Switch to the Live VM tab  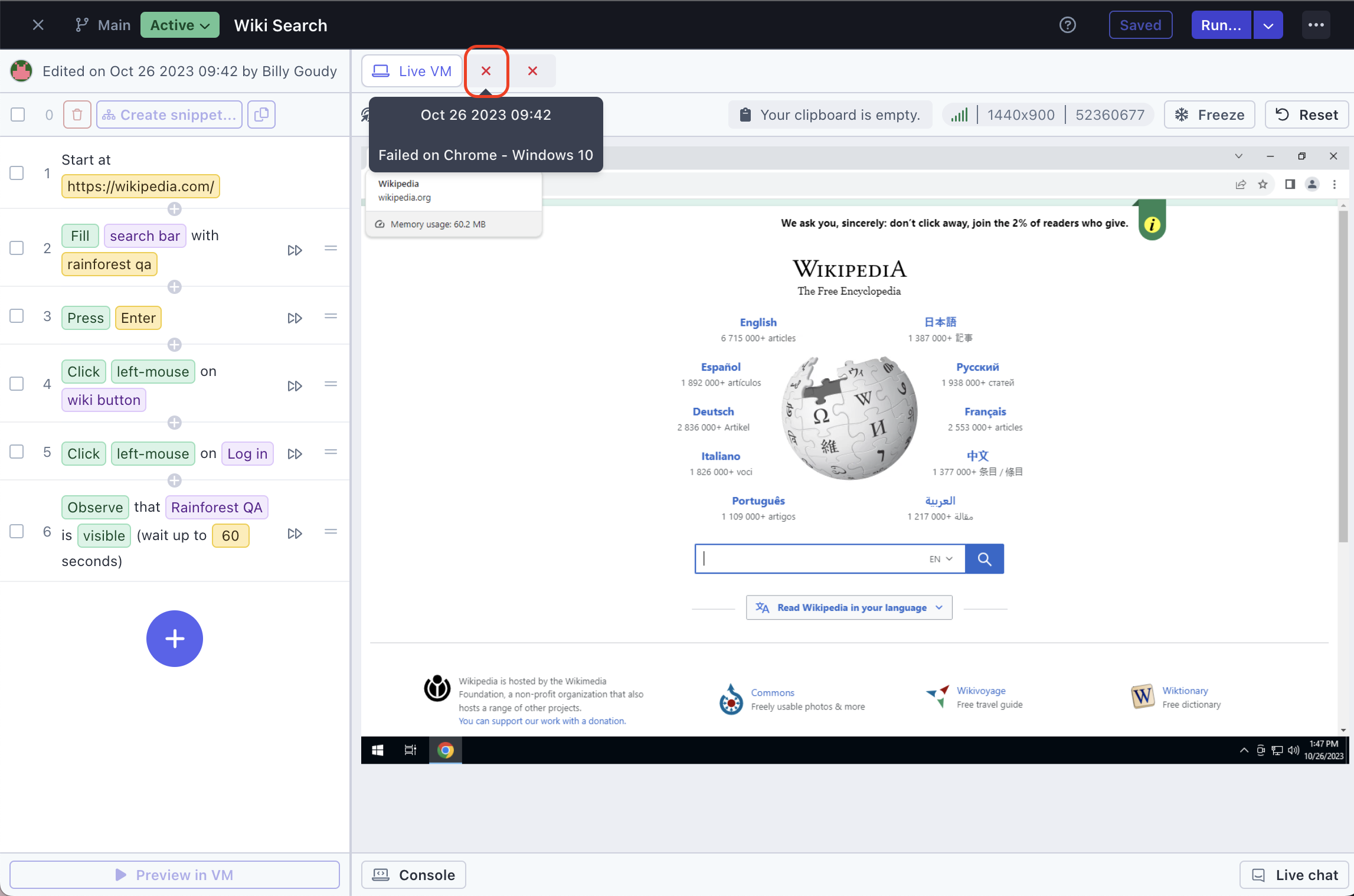(412, 71)
